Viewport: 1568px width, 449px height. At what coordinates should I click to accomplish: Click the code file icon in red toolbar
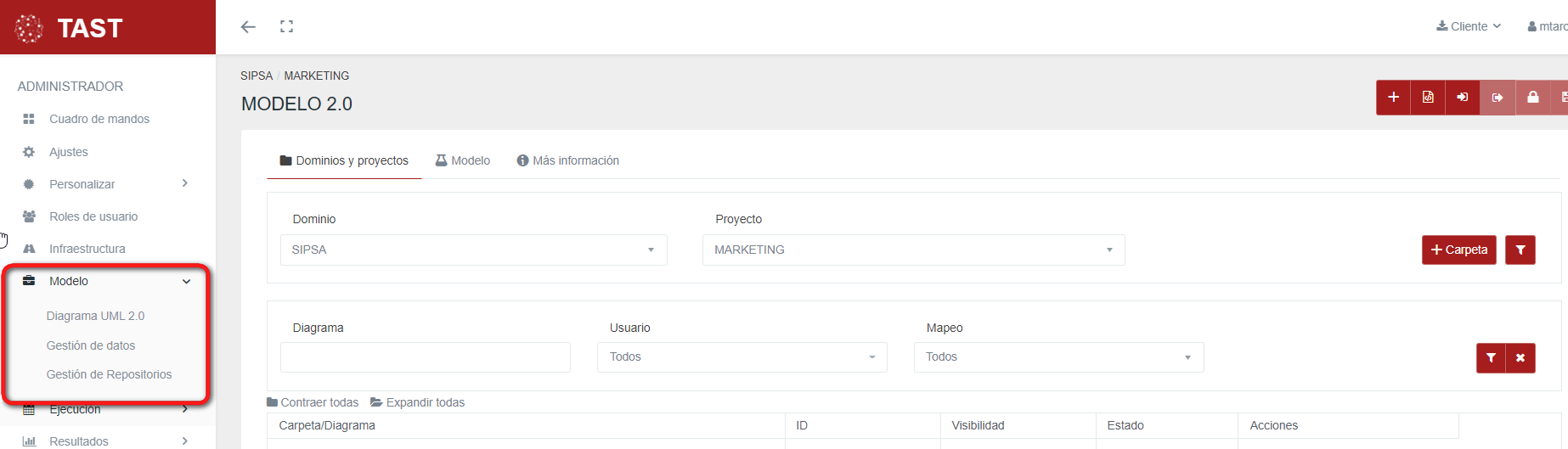pyautogui.click(x=1428, y=98)
